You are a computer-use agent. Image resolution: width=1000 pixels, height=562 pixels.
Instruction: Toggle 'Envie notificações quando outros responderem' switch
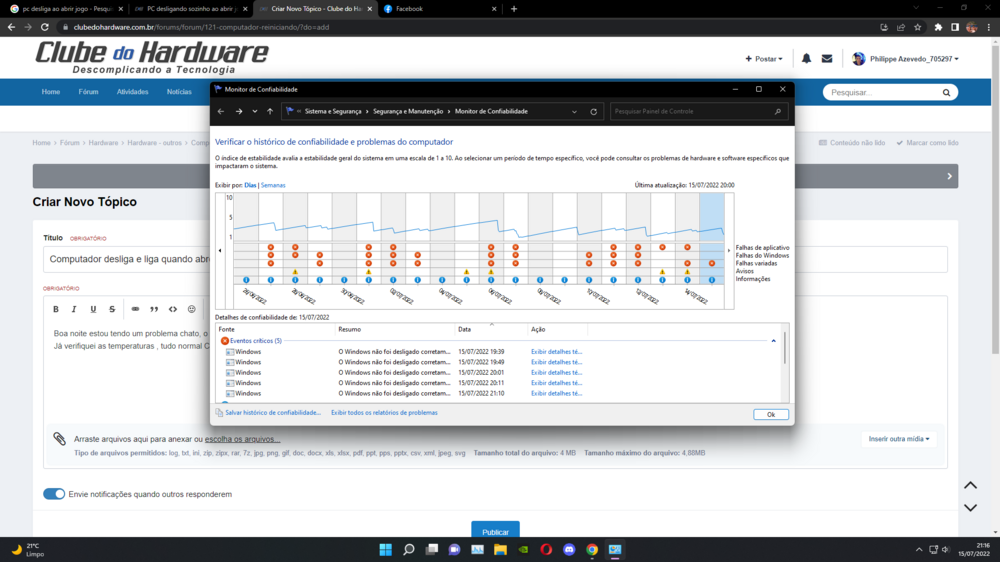[x=54, y=494]
